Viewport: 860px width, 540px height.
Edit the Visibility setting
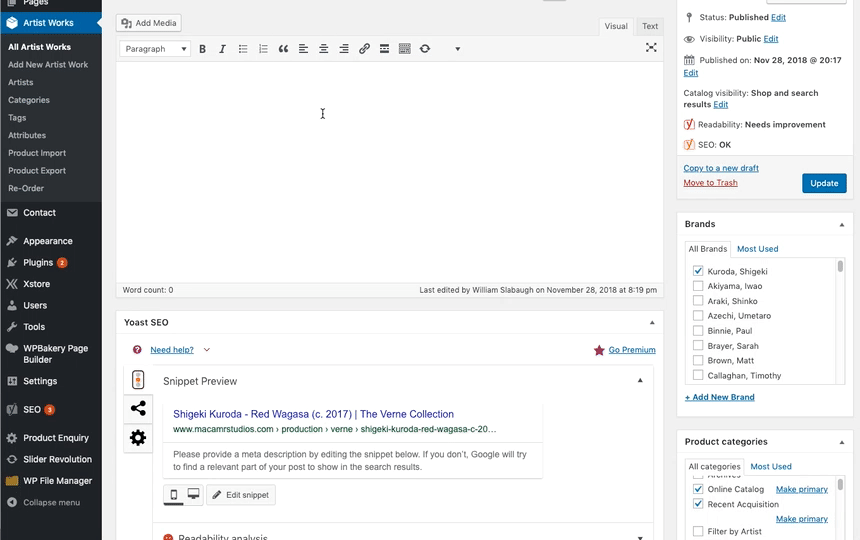click(771, 39)
